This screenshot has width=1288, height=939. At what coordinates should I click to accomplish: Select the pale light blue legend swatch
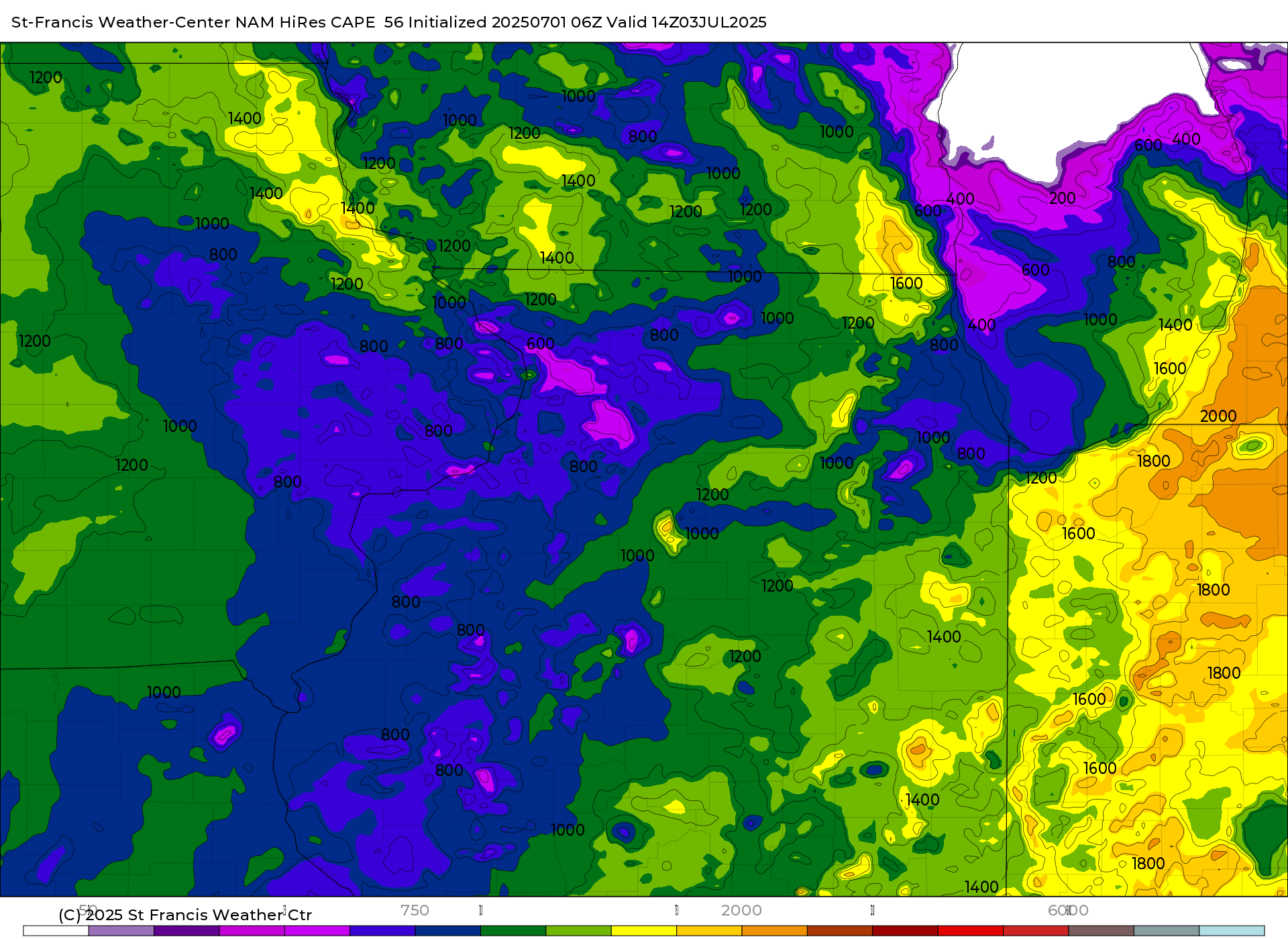[x=1232, y=931]
